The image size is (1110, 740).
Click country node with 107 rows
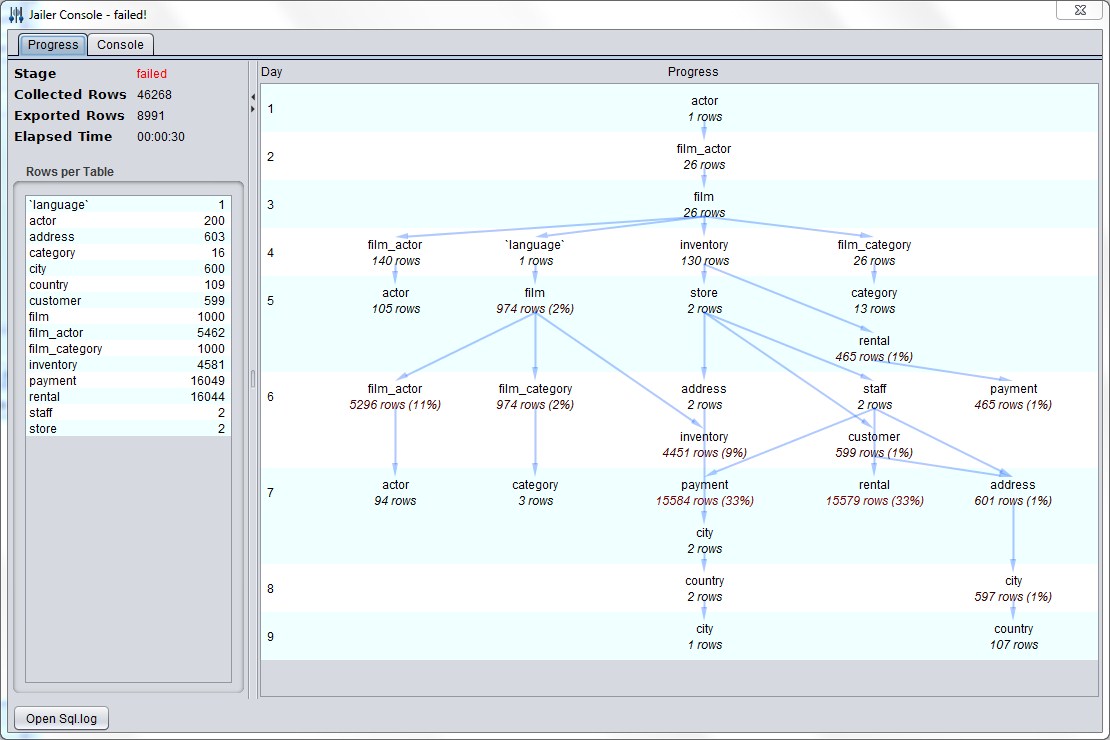(1013, 637)
